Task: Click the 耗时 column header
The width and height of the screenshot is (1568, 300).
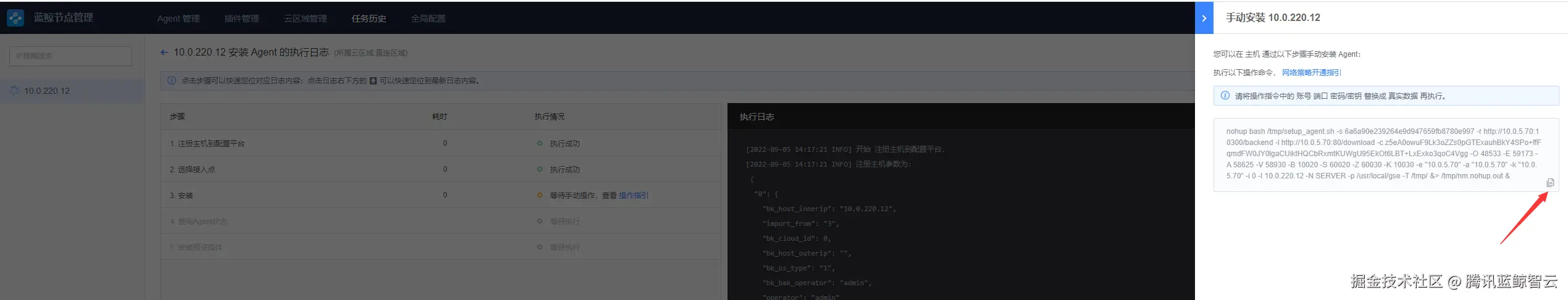Action: 440,117
